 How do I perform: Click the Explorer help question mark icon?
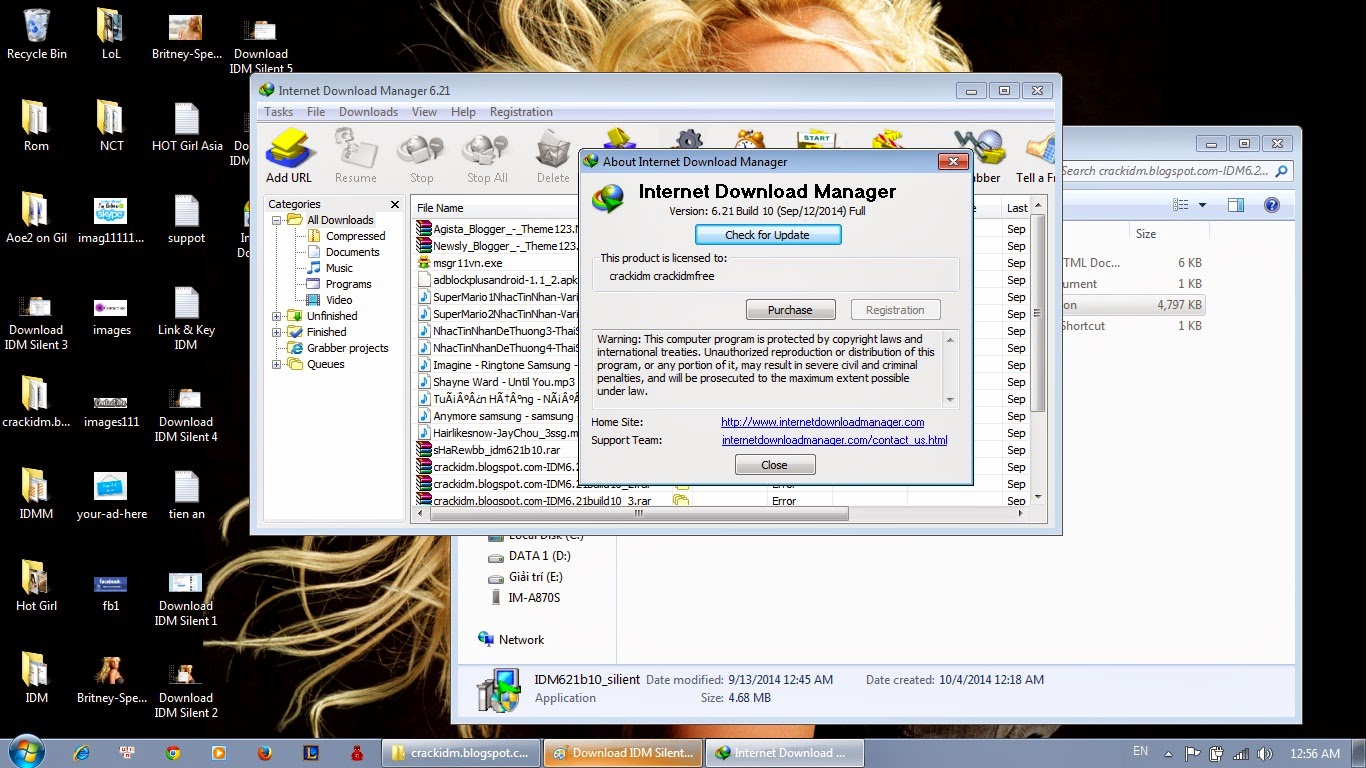1271,205
